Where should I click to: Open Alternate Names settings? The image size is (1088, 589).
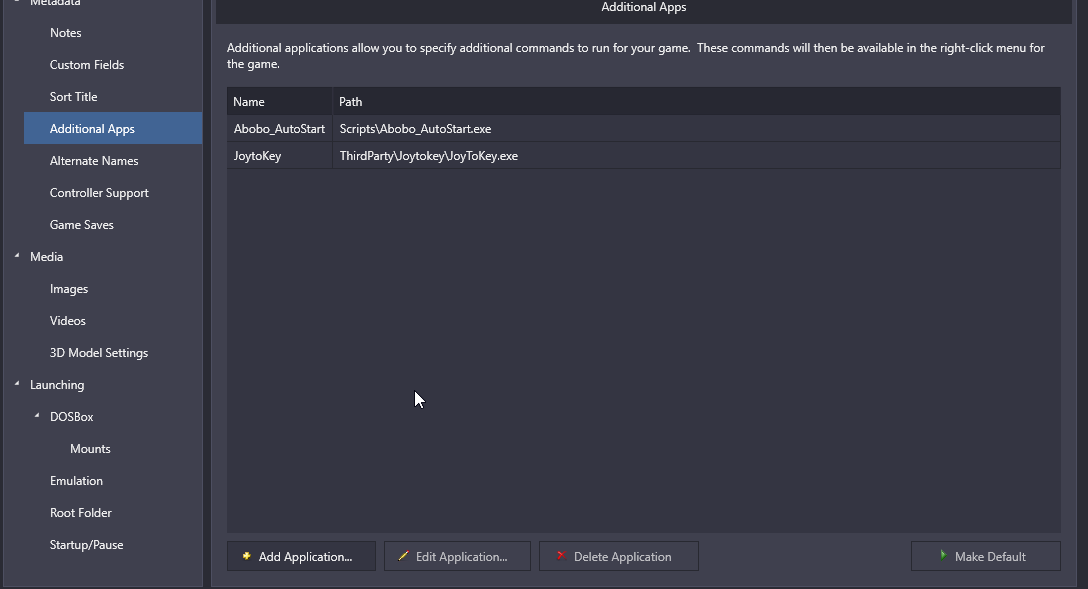click(x=94, y=161)
